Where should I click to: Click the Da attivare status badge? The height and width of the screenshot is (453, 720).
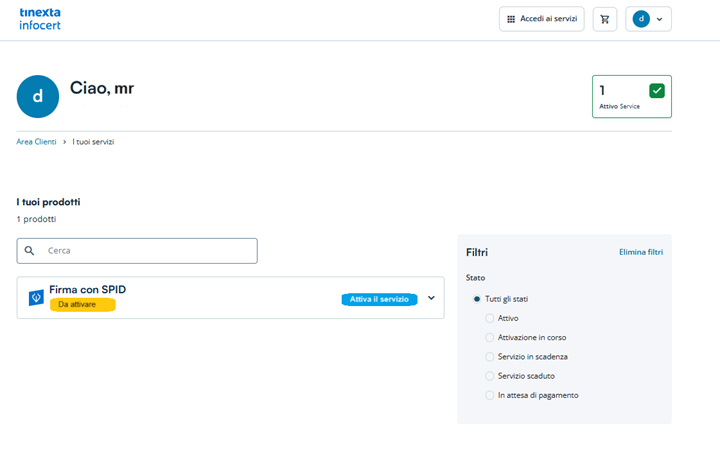click(x=82, y=304)
